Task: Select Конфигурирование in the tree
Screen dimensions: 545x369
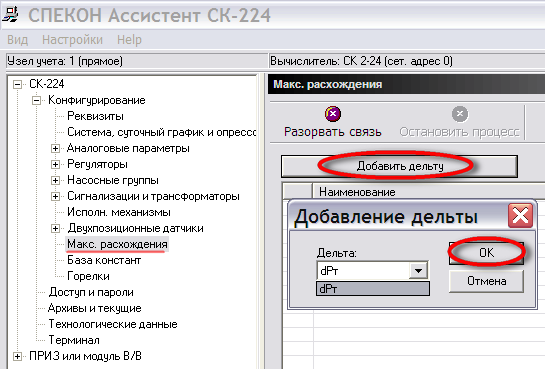Action: click(97, 100)
